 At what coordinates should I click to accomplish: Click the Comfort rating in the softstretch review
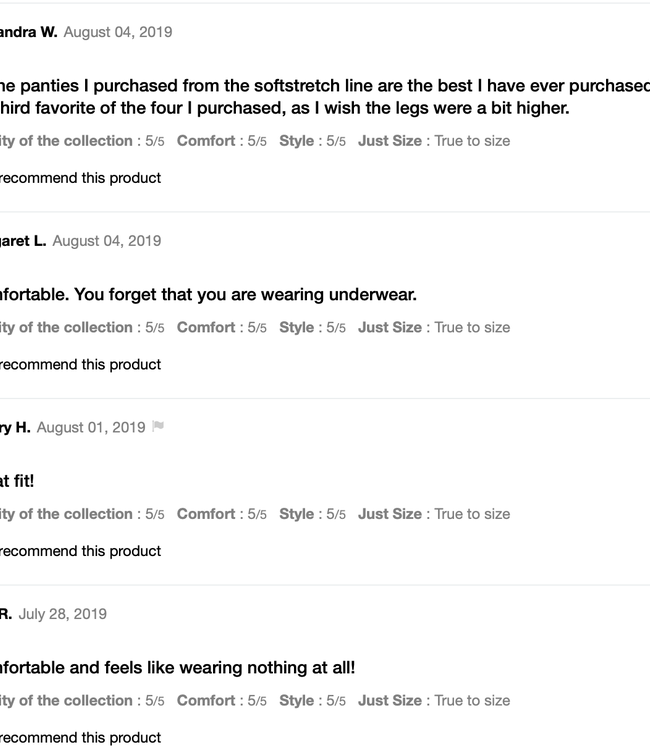pyautogui.click(x=222, y=141)
